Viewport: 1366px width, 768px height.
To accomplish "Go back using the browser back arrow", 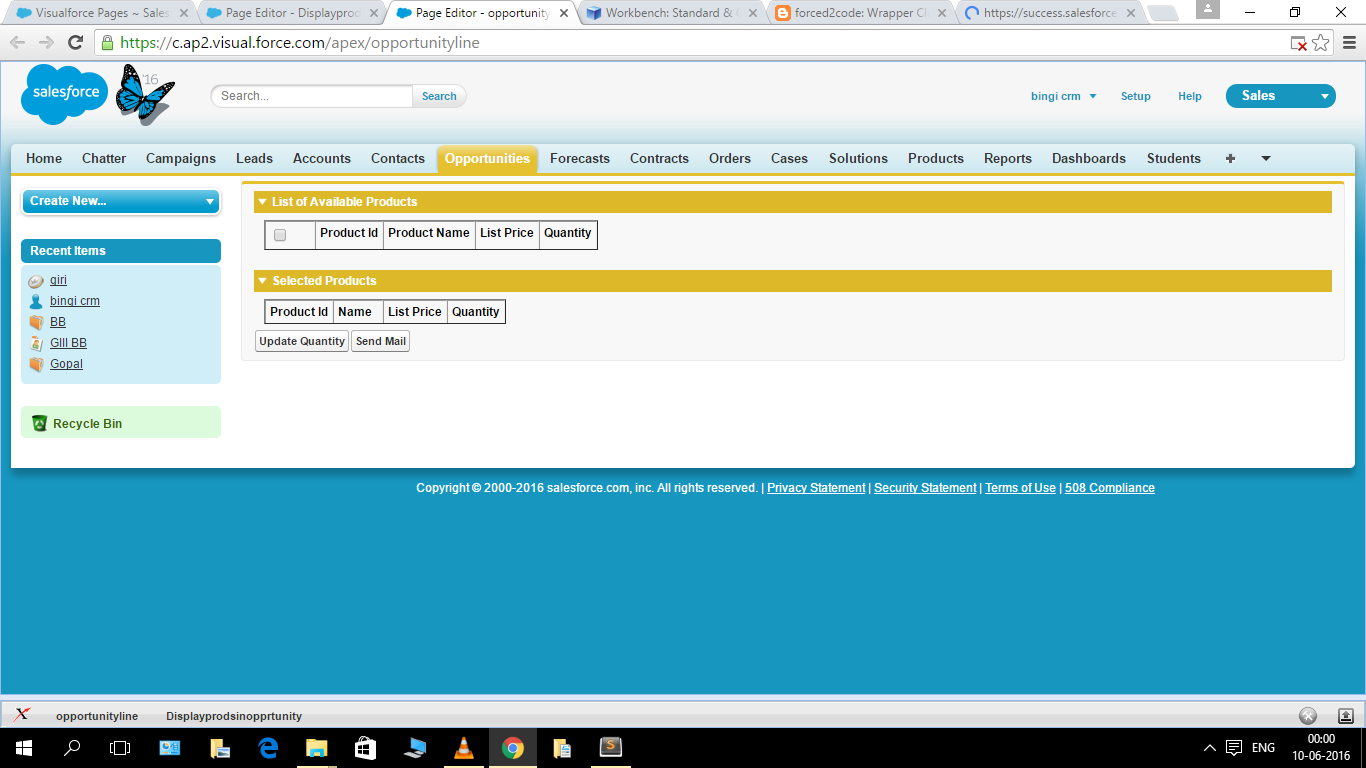I will (x=17, y=43).
